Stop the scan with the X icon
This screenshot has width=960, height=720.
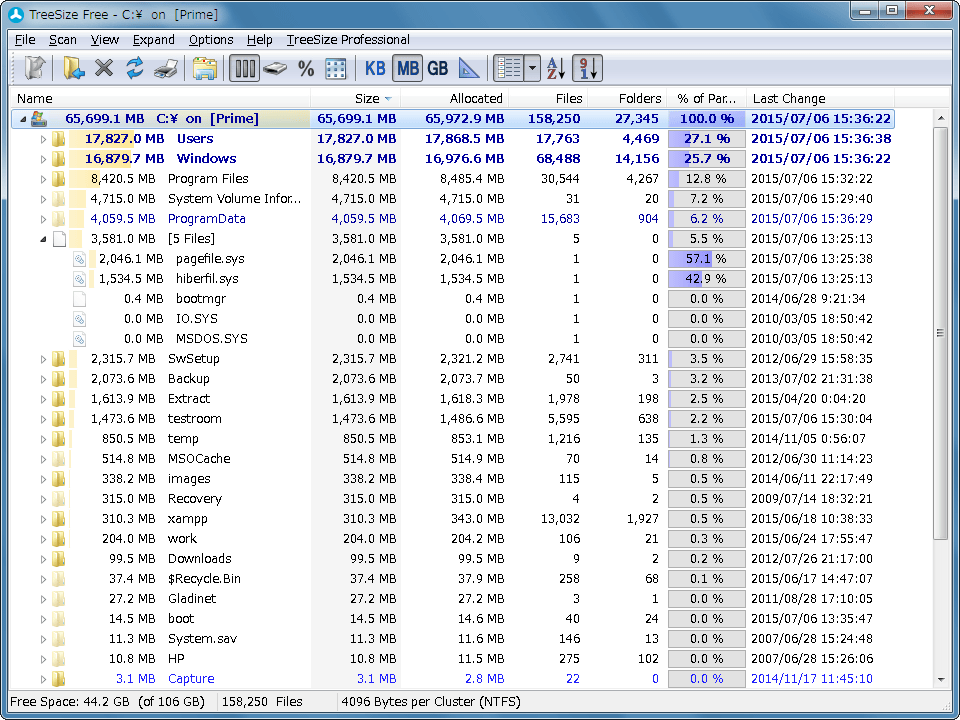point(104,68)
